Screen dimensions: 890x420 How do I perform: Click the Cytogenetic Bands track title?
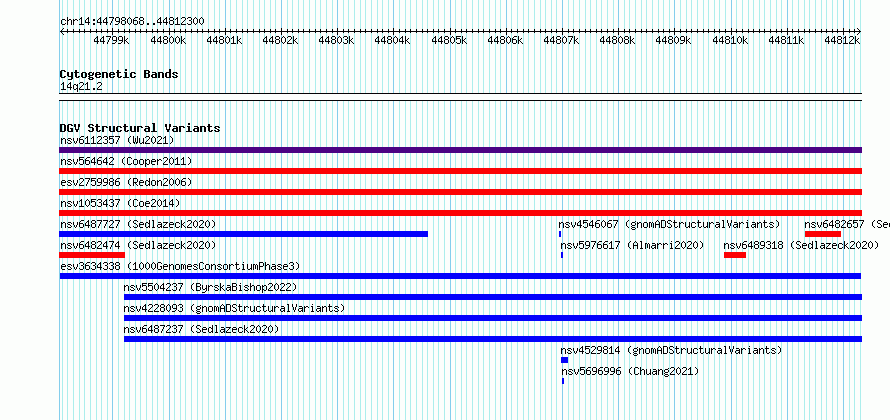(119, 74)
